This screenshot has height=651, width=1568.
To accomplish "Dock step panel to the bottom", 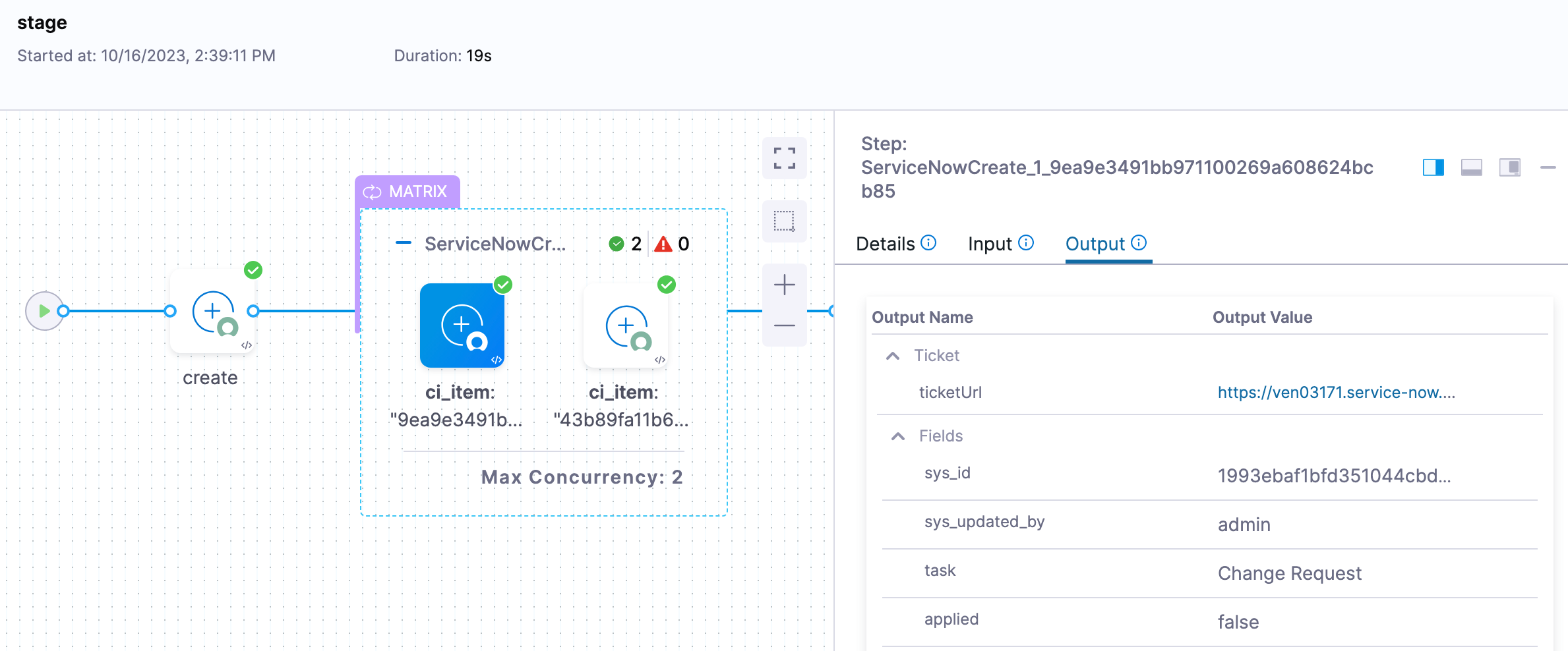I will coord(1471,167).
